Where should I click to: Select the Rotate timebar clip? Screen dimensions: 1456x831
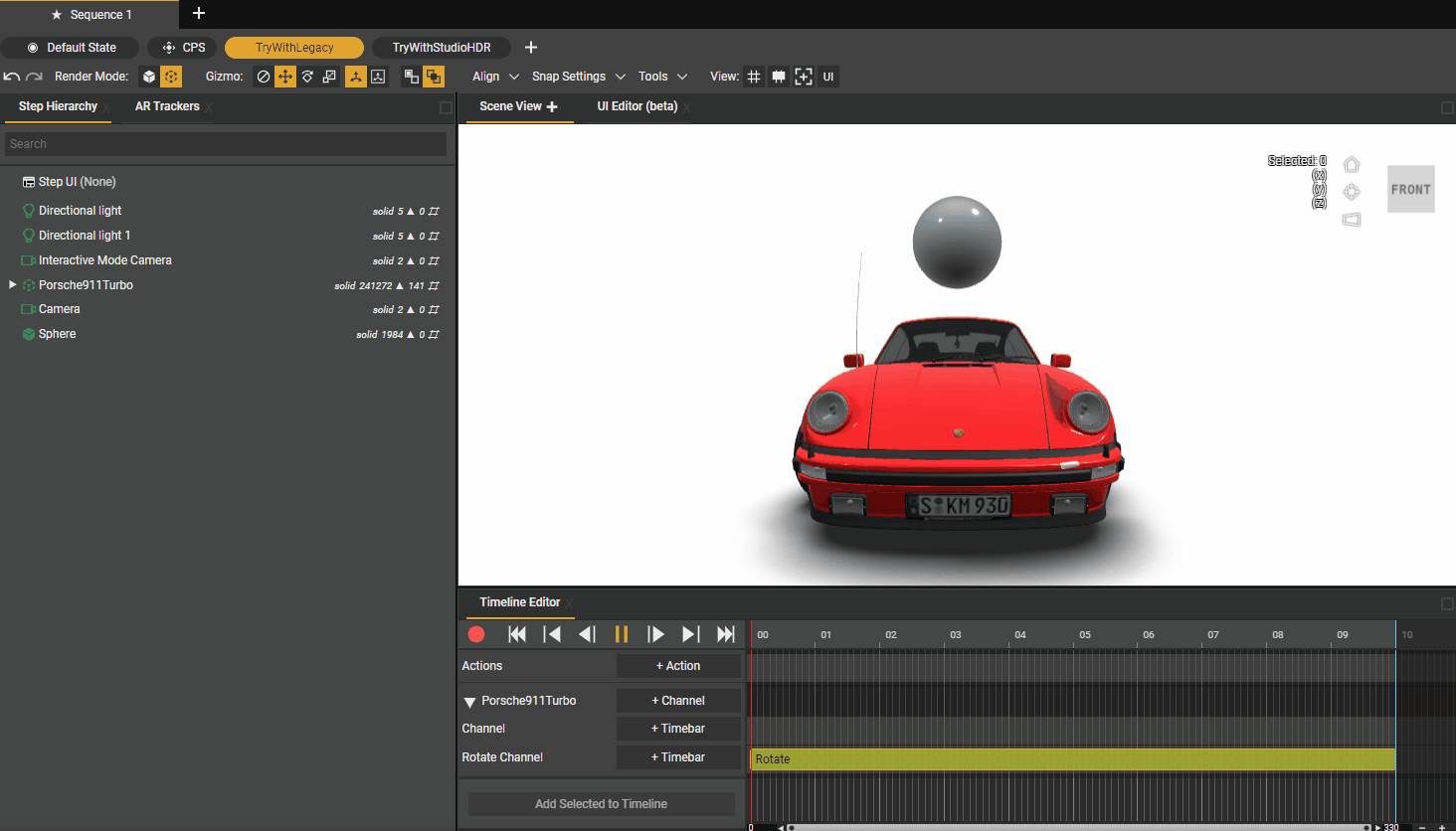pos(1073,759)
